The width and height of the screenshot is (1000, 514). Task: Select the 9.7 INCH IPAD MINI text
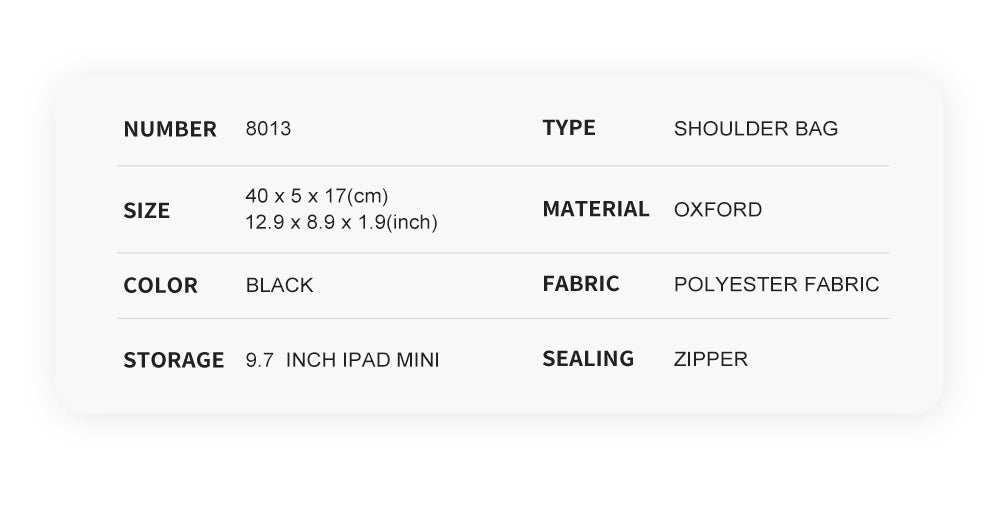pyautogui.click(x=342, y=360)
